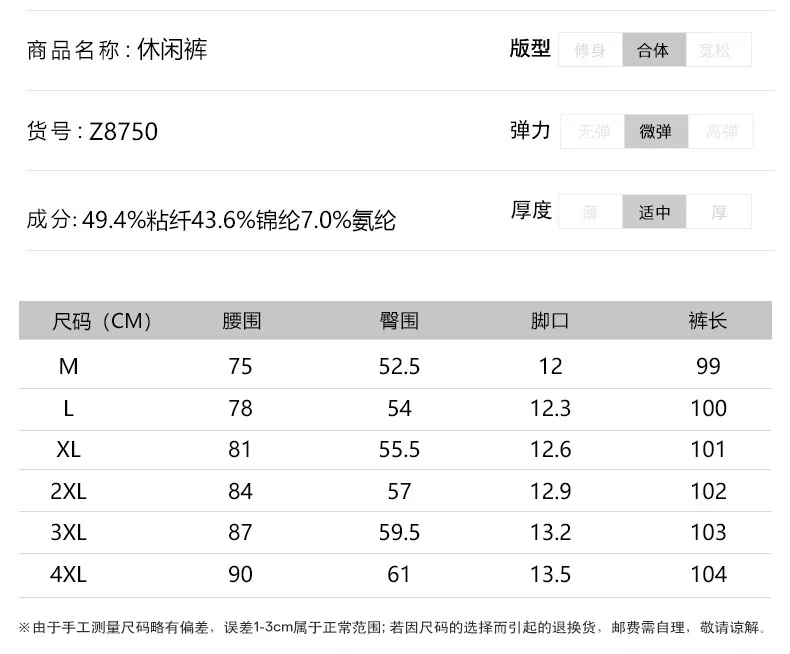The width and height of the screenshot is (790, 654).
Task: Click pants length value 103
Action: 709,533
